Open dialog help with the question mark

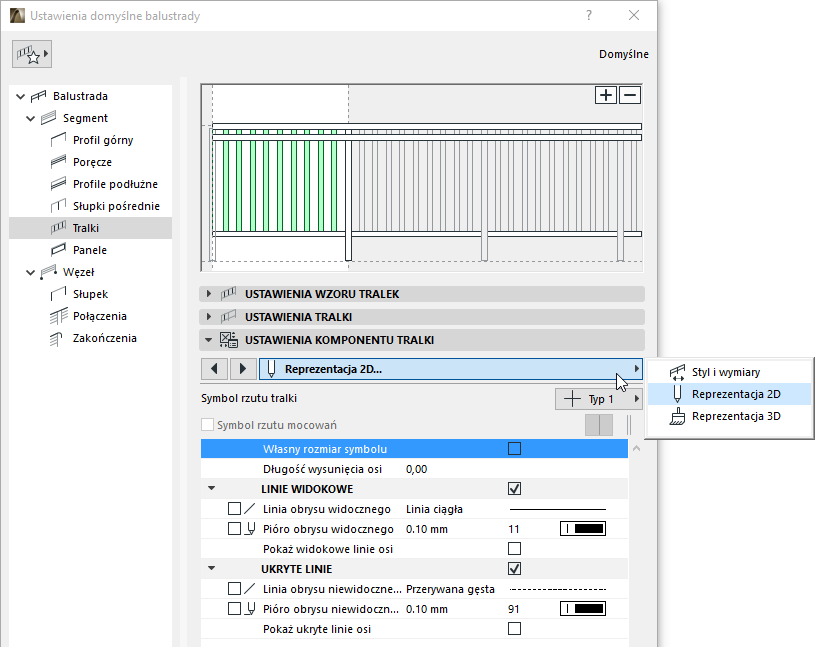point(588,15)
